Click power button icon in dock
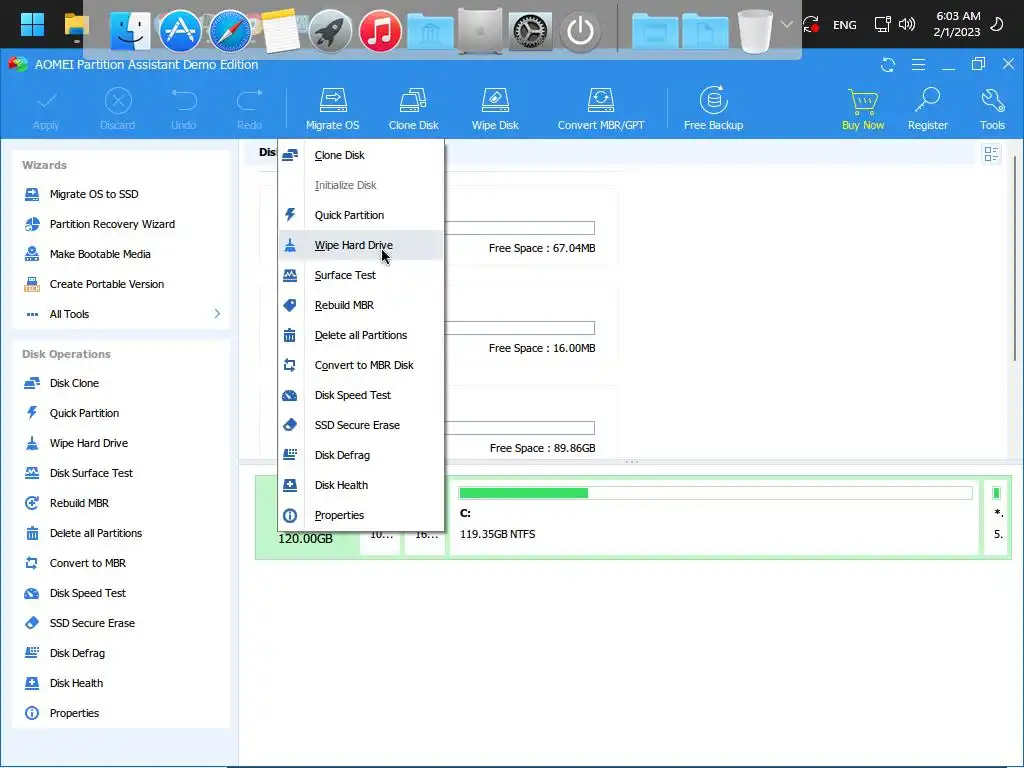This screenshot has width=1024, height=768. [x=580, y=31]
